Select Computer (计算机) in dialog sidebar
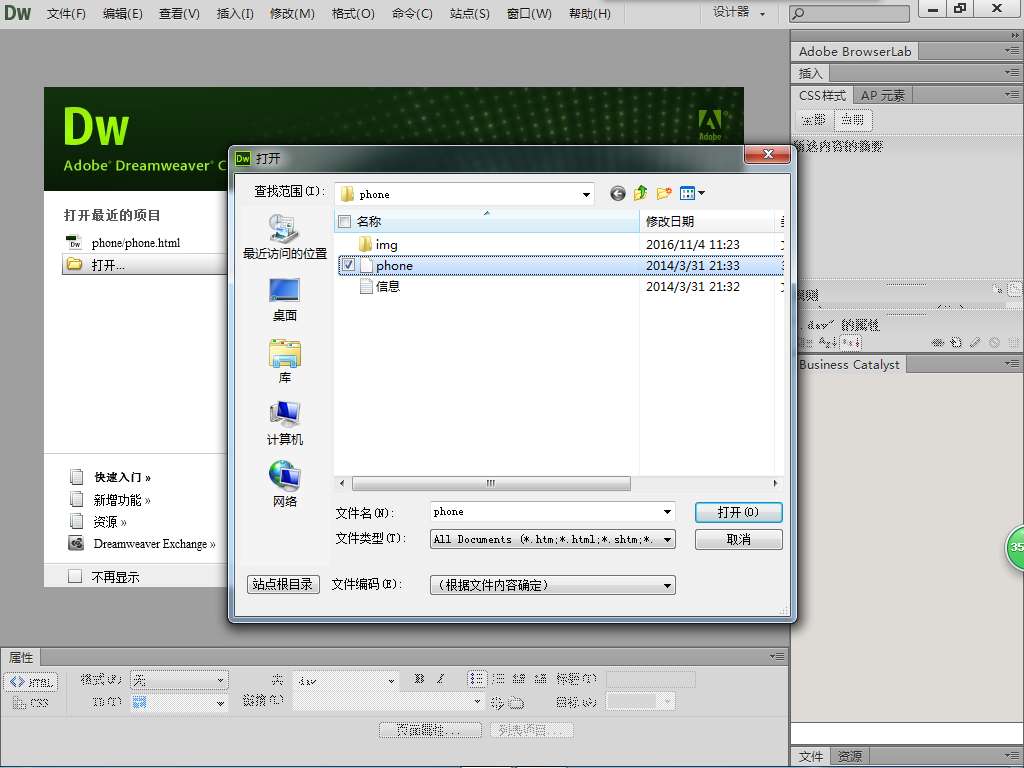Image resolution: width=1024 pixels, height=768 pixels. coord(285,423)
